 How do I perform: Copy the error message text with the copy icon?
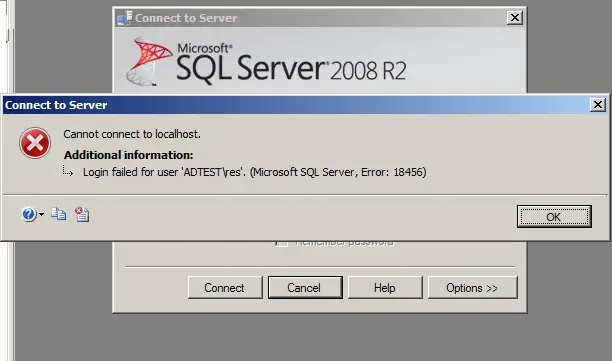tap(59, 214)
